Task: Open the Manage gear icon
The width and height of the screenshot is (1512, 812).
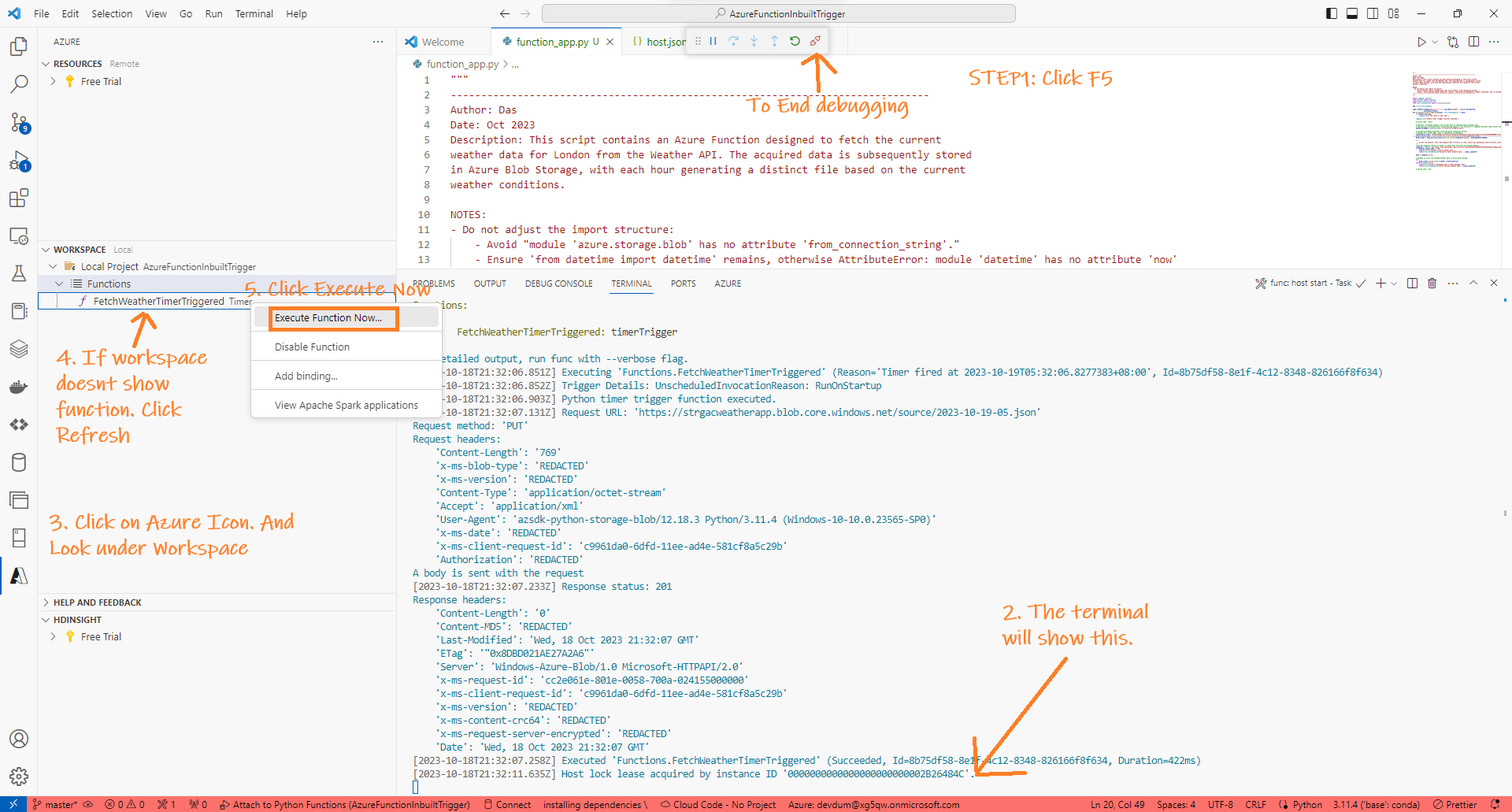Action: point(19,777)
